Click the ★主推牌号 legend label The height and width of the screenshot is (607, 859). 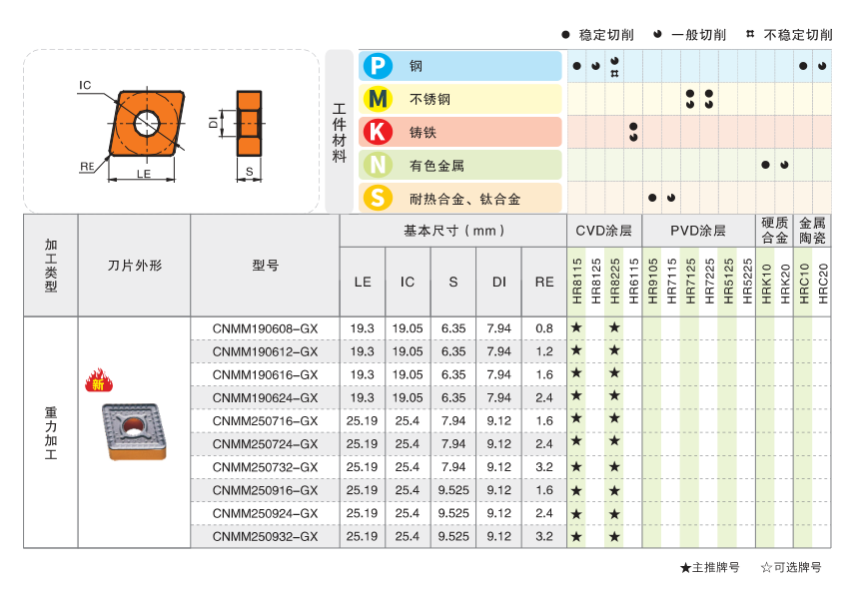point(709,568)
